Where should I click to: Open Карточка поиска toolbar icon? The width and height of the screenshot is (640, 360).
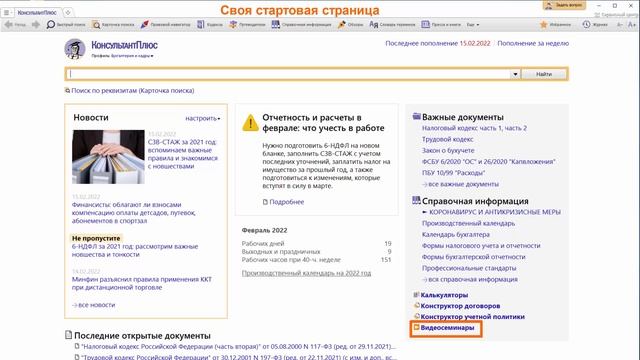(x=113, y=24)
